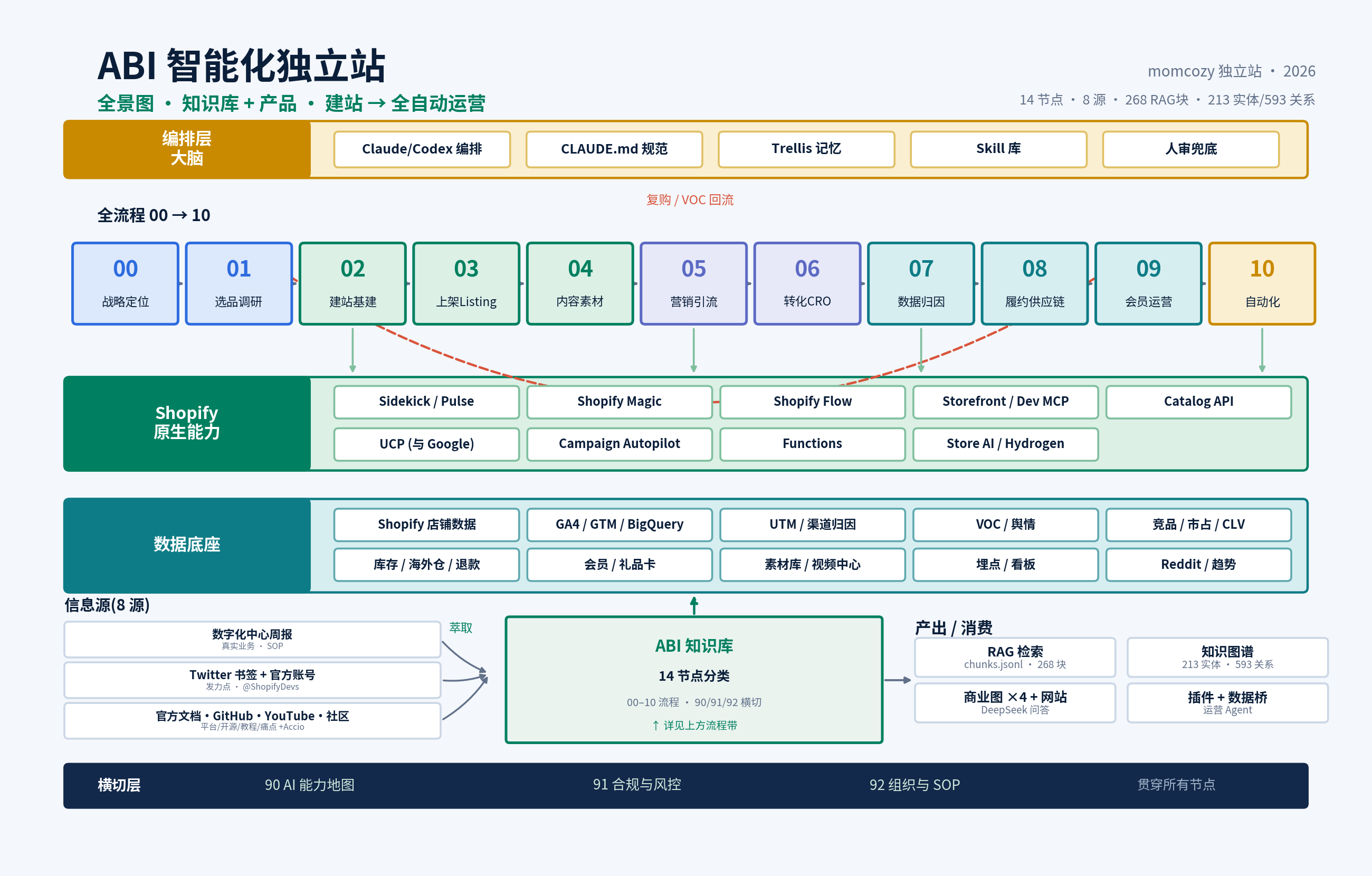Select the Campaign Autopilot box
Image resolution: width=1372 pixels, height=876 pixels.
620,444
